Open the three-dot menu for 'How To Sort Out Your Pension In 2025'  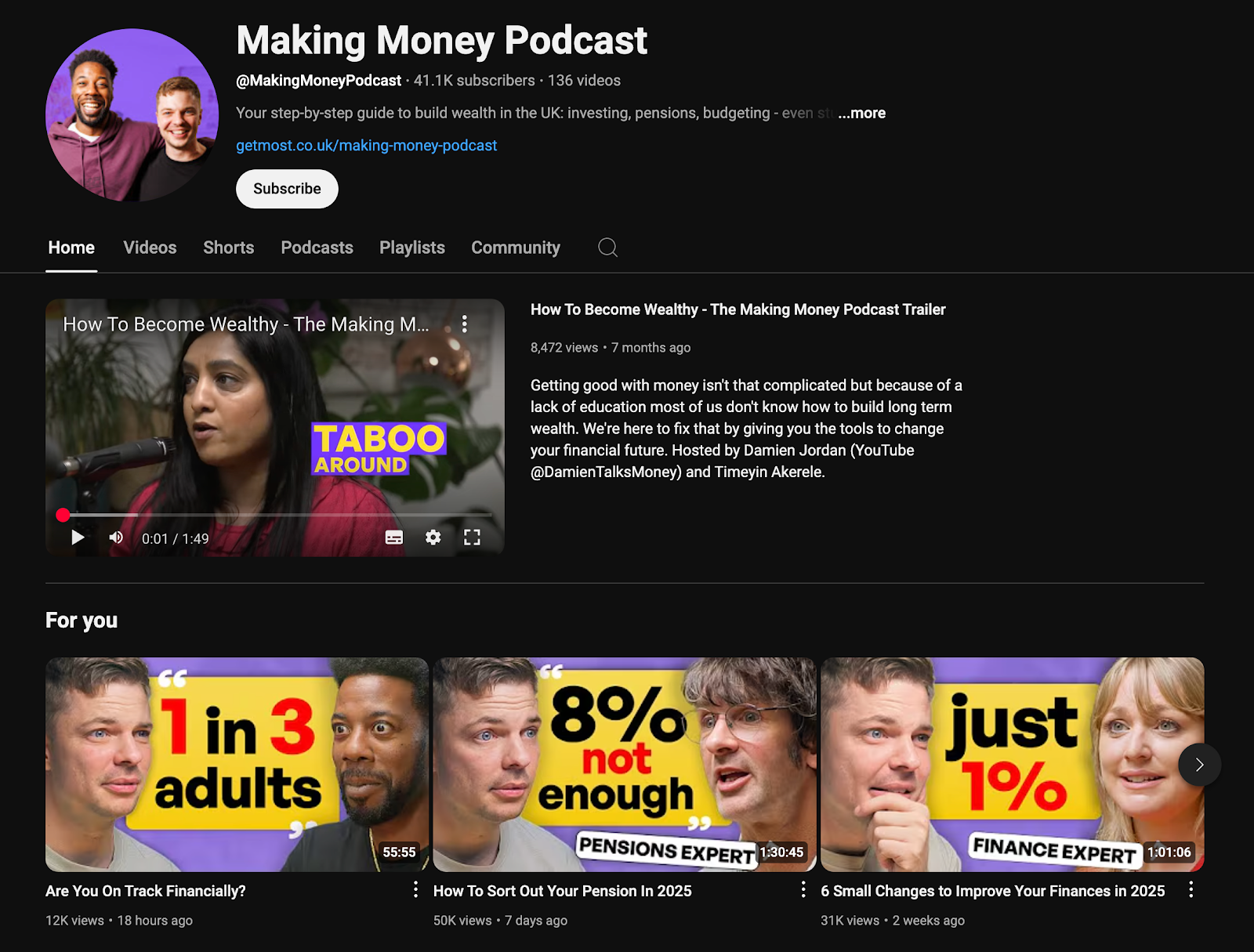[x=803, y=890]
